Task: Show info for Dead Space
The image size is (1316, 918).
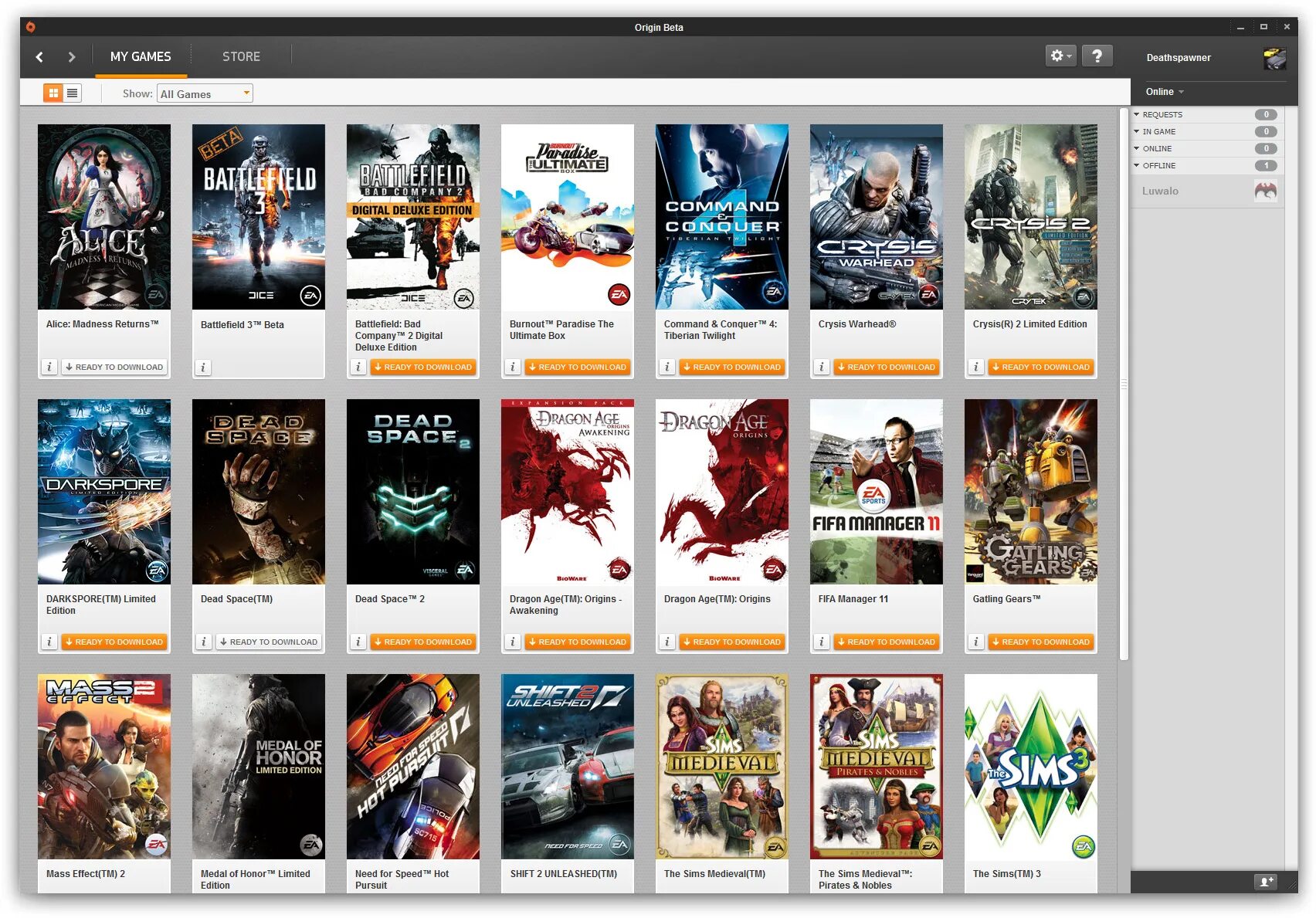Action: tap(204, 642)
